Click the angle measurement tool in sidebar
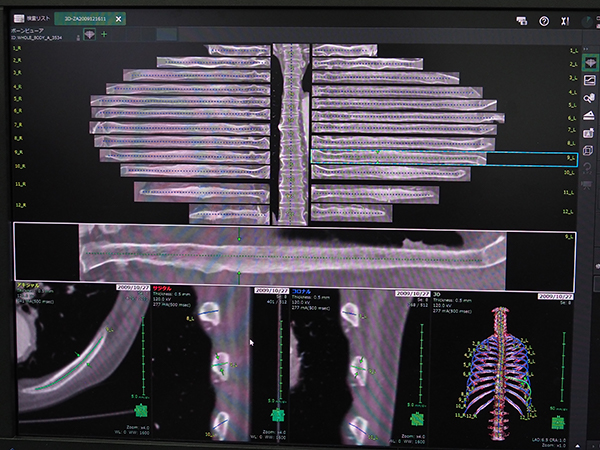This screenshot has height=450, width=600. (x=589, y=116)
